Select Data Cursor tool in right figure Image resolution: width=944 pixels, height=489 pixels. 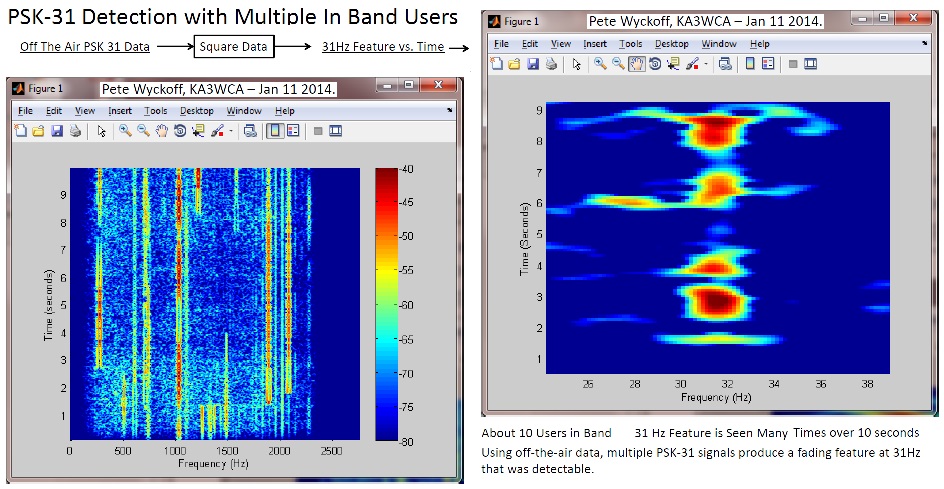point(673,64)
